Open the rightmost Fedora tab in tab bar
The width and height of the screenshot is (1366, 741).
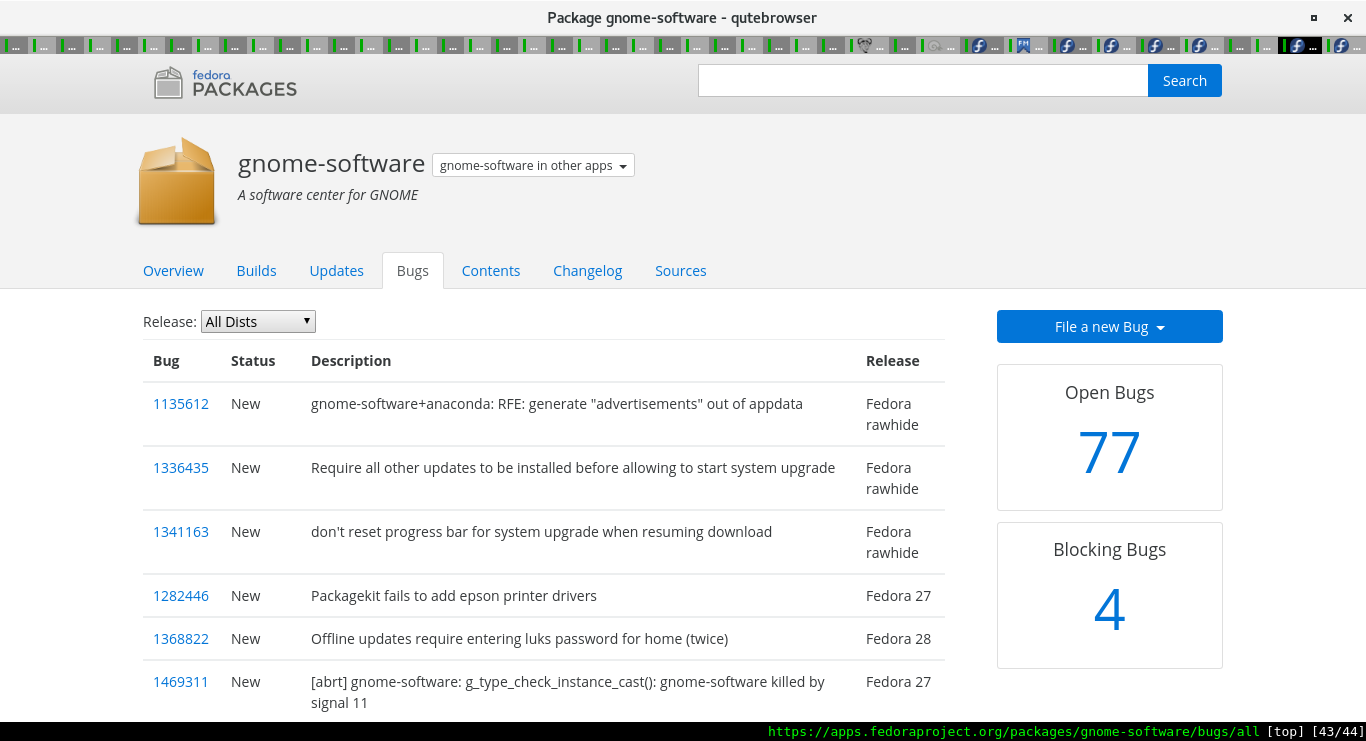(x=1343, y=45)
